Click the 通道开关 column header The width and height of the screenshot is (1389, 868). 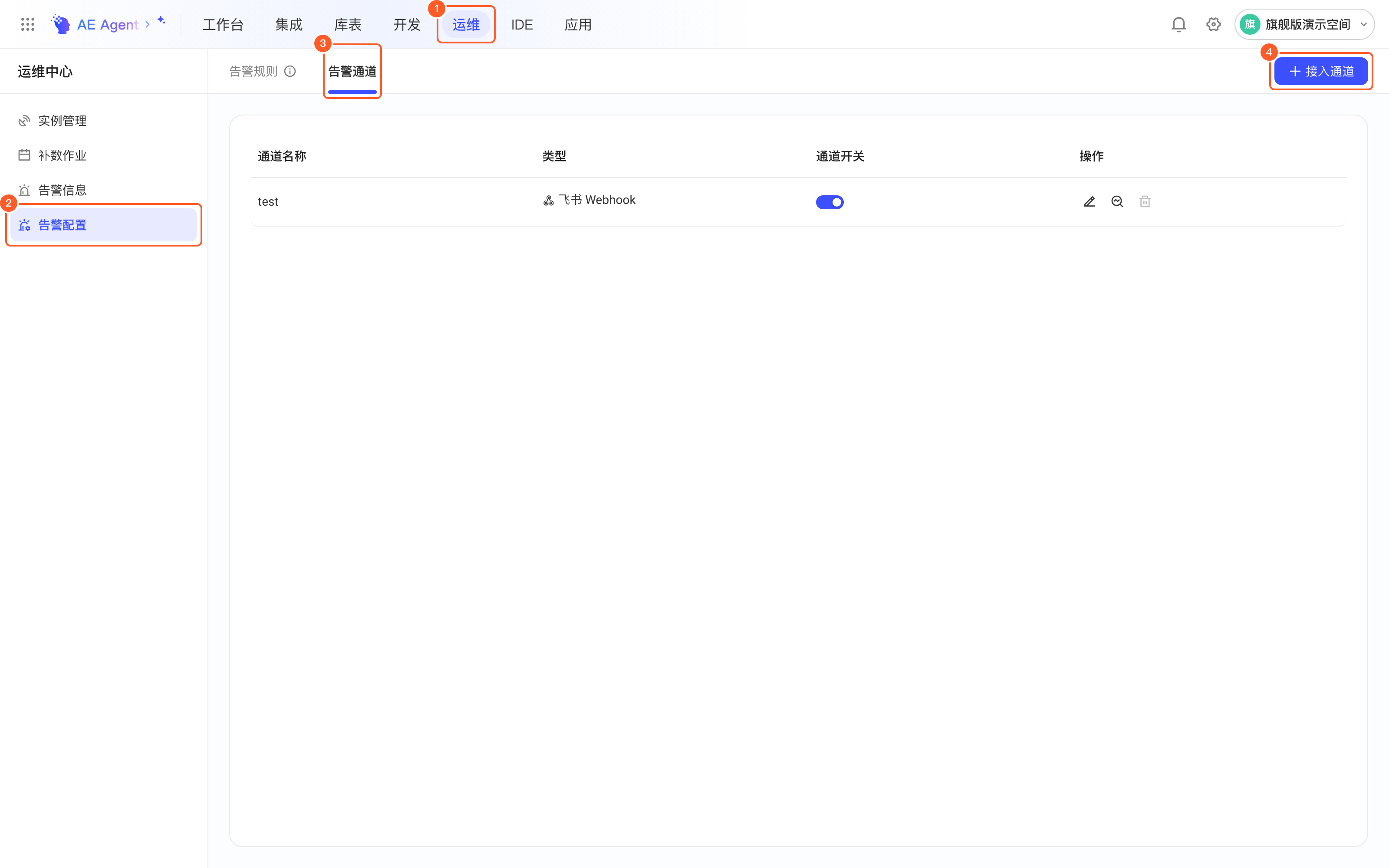[840, 156]
